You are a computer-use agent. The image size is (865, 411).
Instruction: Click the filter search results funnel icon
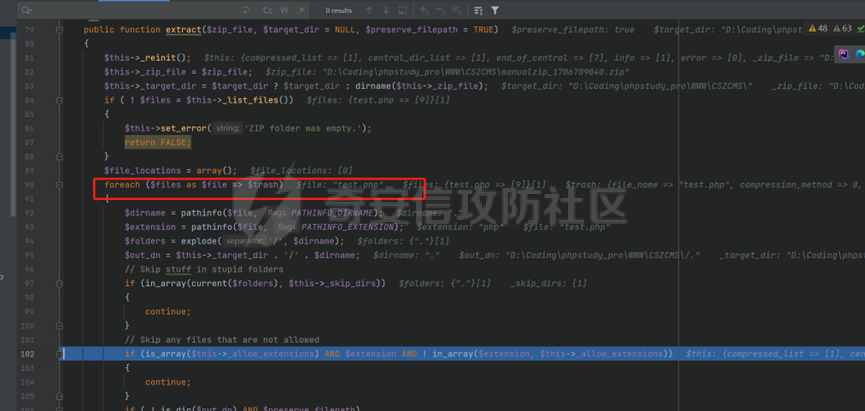point(494,10)
